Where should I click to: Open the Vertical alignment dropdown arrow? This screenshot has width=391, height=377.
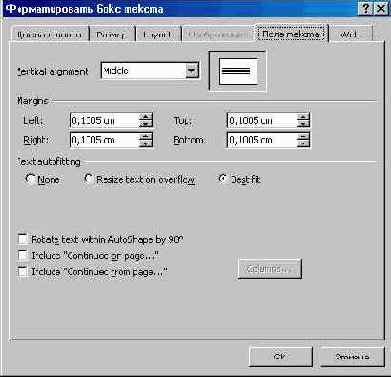tap(192, 71)
